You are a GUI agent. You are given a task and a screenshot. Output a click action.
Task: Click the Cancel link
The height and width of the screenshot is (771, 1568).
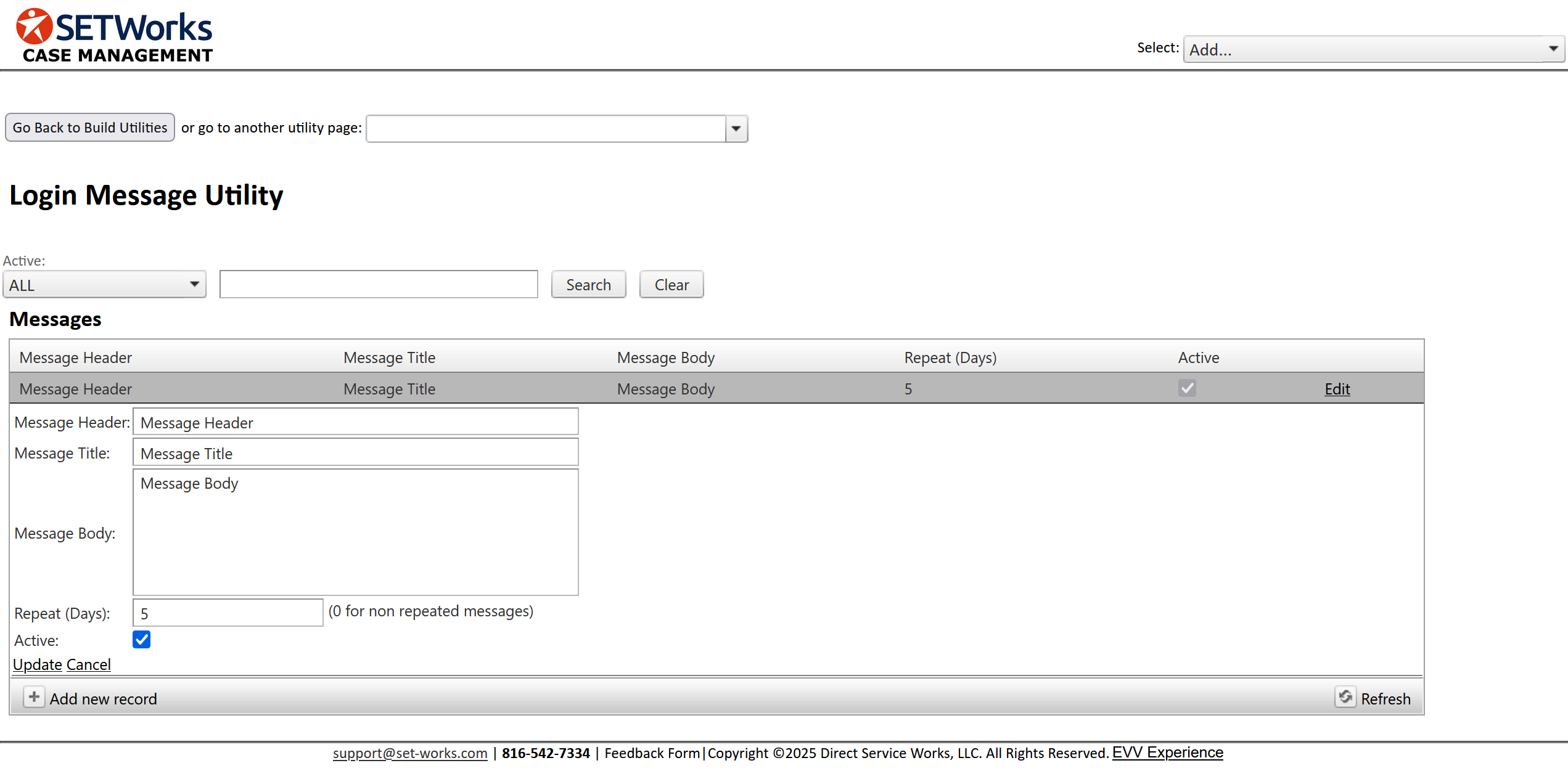[x=88, y=664]
